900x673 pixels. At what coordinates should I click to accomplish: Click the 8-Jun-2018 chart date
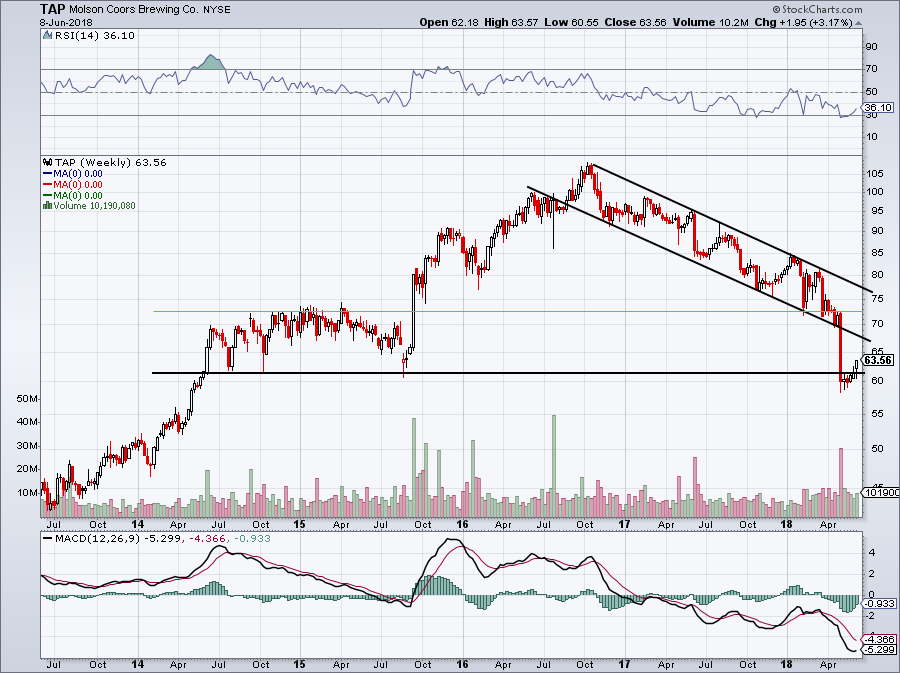pos(66,22)
